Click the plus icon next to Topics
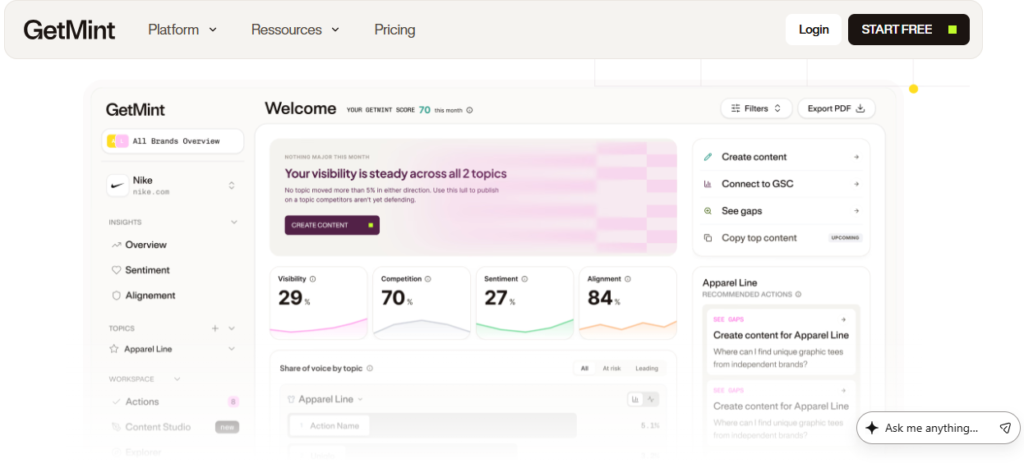This screenshot has width=1024, height=468. coord(215,328)
